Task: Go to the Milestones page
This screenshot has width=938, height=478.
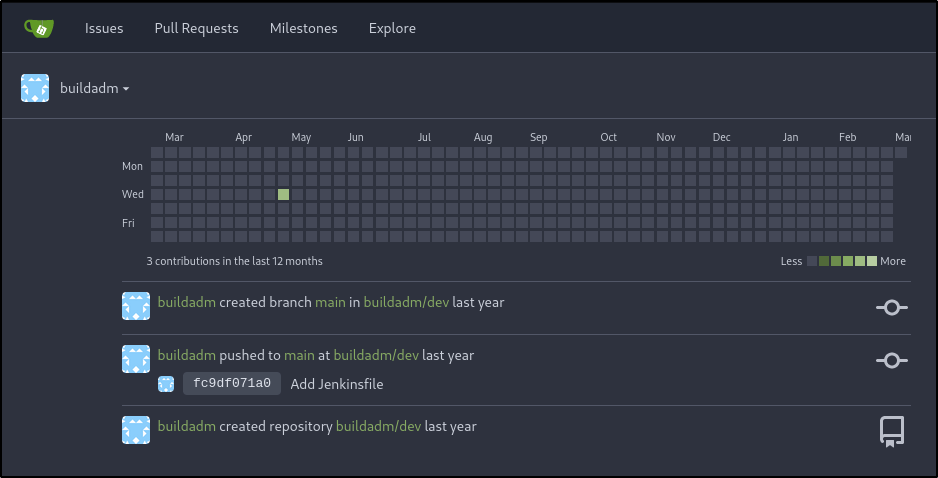Action: [x=303, y=28]
